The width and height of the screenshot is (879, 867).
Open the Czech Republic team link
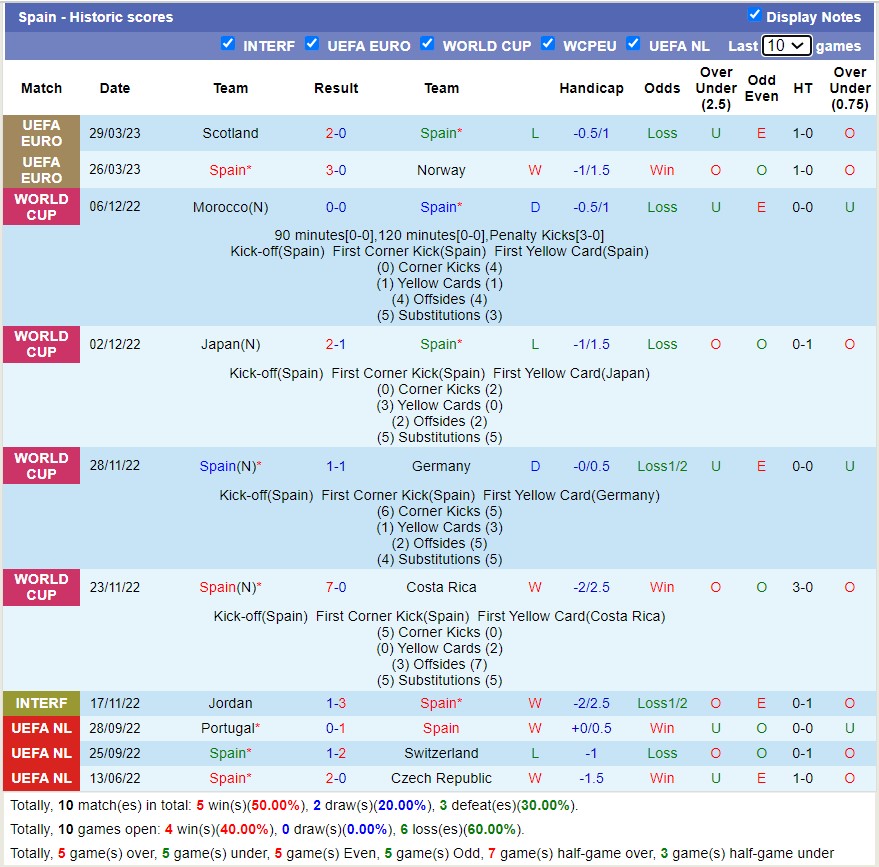pyautogui.click(x=441, y=778)
